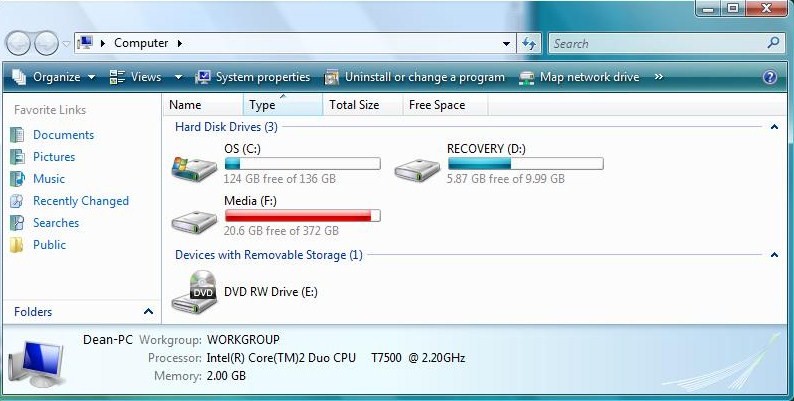The width and height of the screenshot is (794, 401).
Task: Select the Media (F:) drive icon
Action: 194,222
